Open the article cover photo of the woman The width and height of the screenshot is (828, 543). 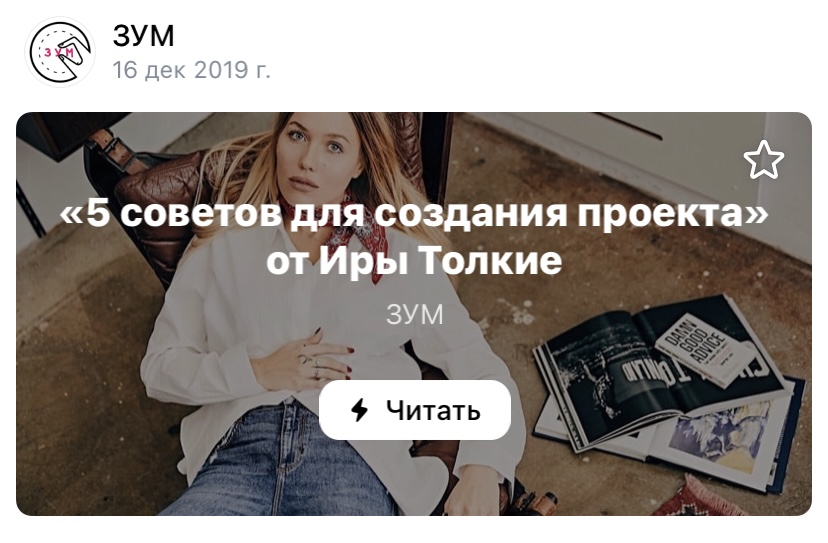414,314
